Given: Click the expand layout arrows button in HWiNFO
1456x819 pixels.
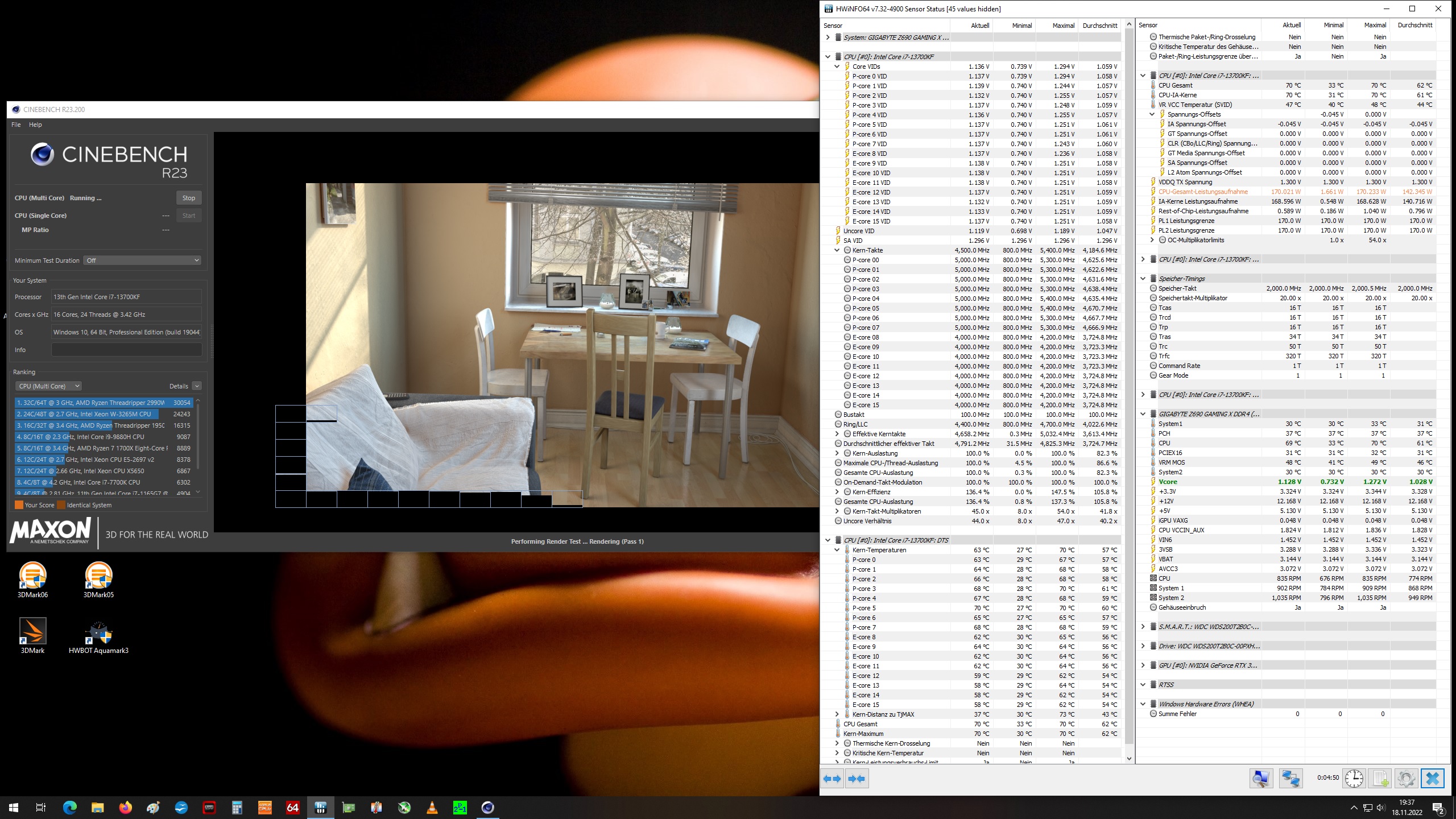Looking at the screenshot, I should (x=832, y=779).
